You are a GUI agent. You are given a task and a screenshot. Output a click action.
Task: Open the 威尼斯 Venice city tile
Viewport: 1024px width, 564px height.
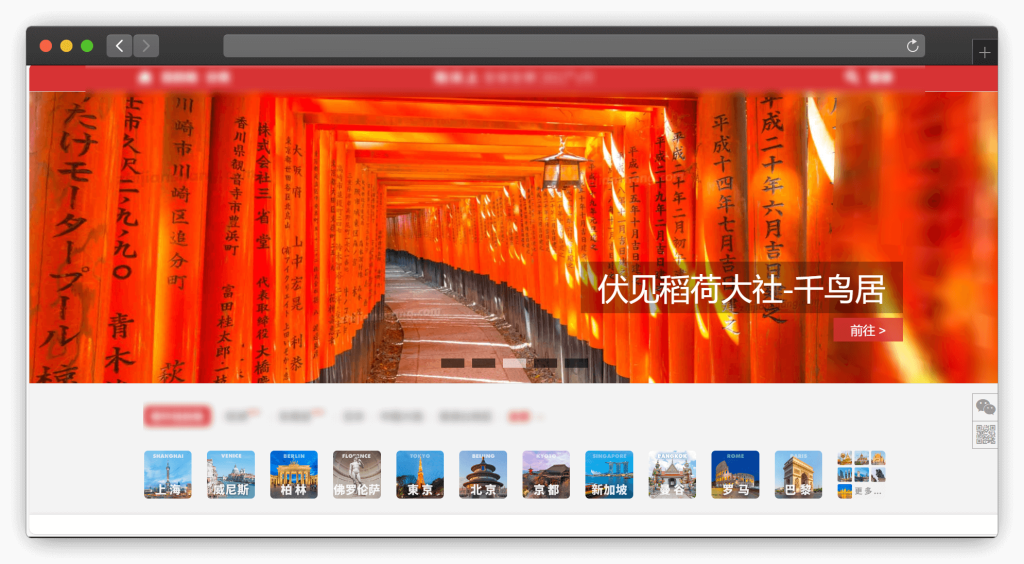point(231,475)
